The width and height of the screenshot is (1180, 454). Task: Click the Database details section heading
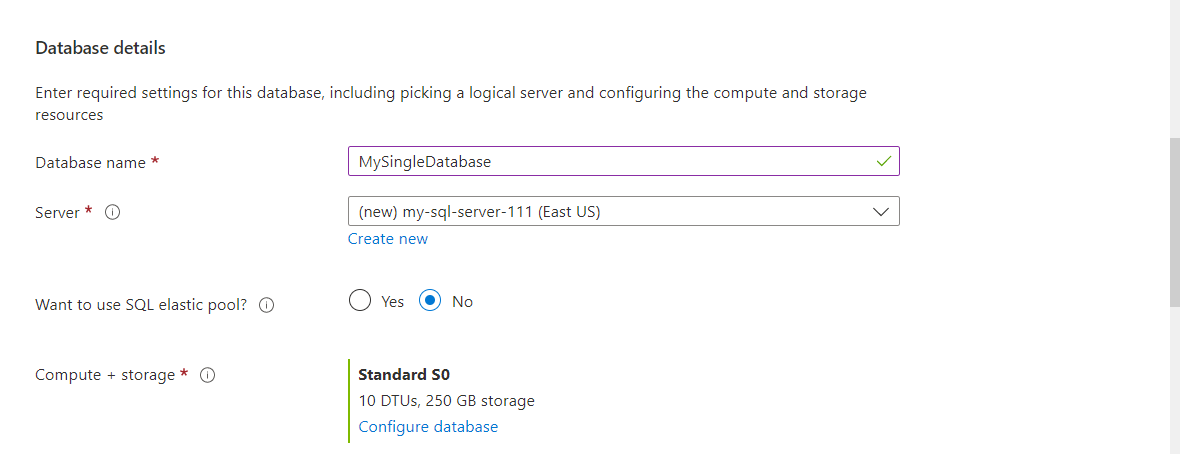click(x=100, y=48)
